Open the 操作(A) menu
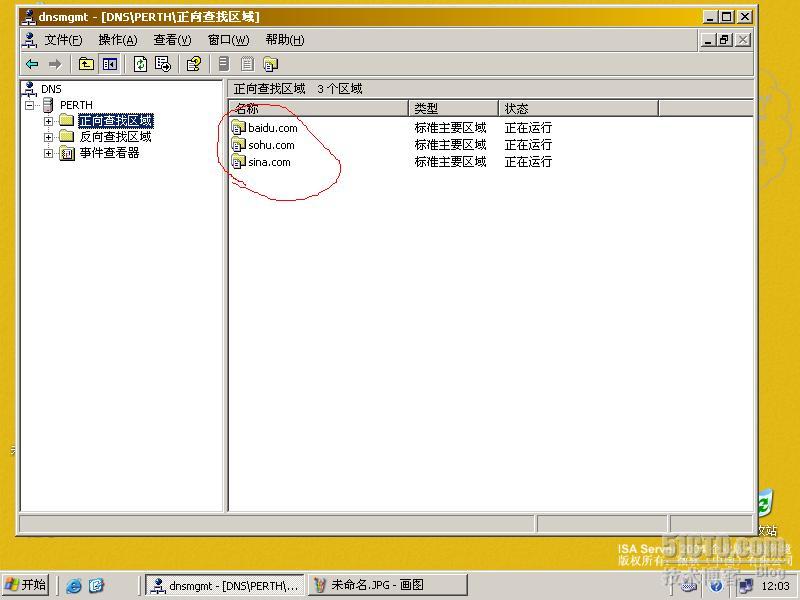The height and width of the screenshot is (600, 800). click(118, 40)
